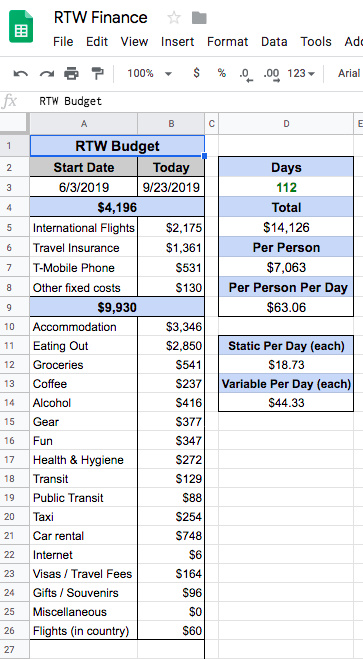Click the Undo arrow icon
This screenshot has height=659, width=363.
tap(21, 74)
